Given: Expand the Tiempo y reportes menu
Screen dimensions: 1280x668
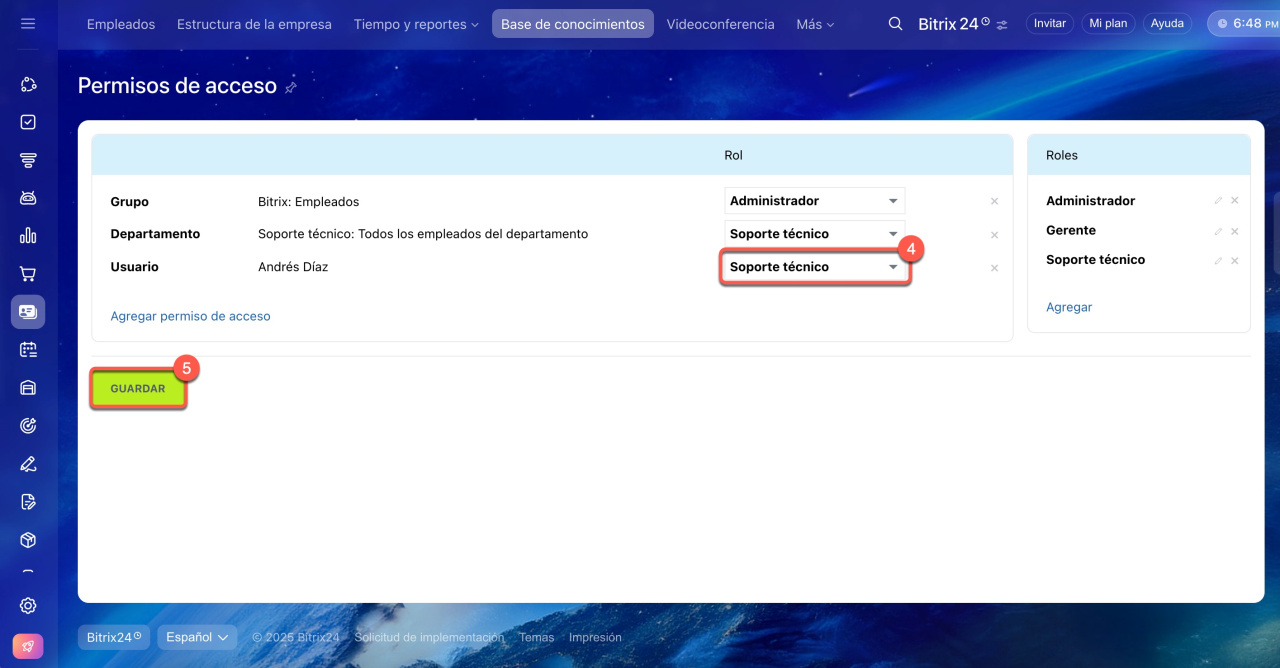Looking at the screenshot, I should tap(415, 24).
